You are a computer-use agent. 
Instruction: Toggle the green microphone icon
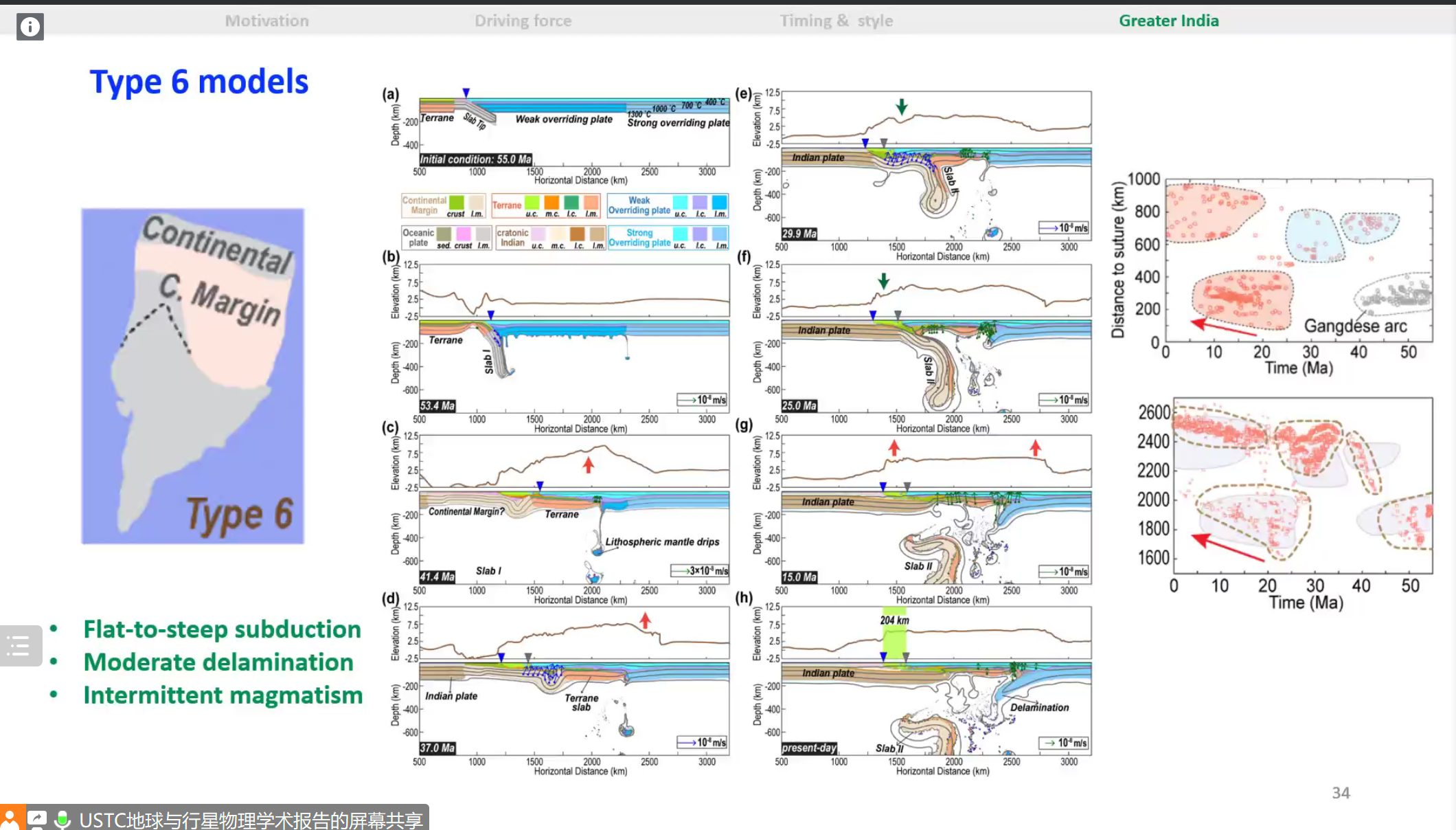62,819
